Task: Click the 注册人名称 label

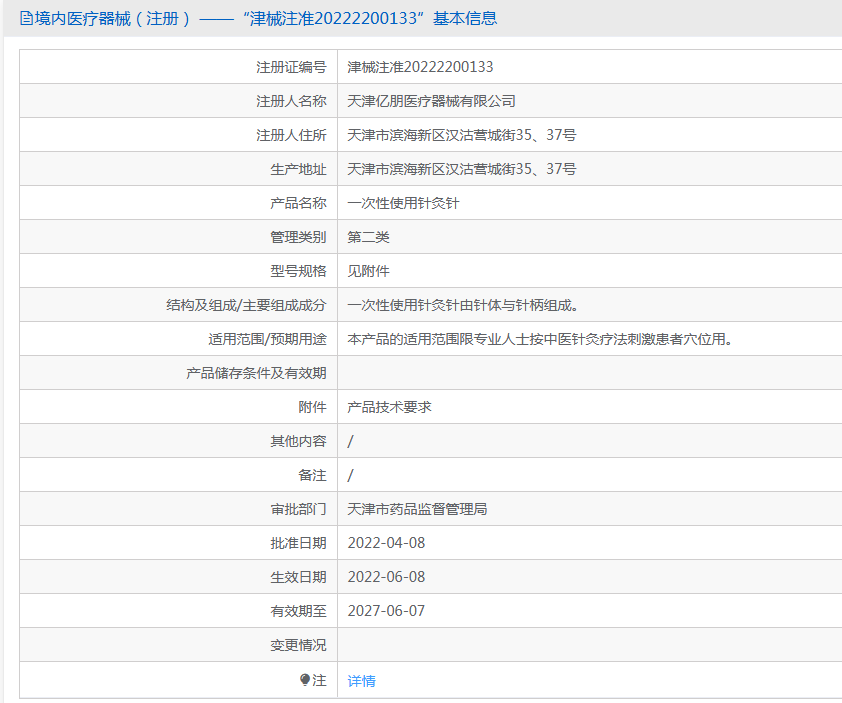Action: 291,100
